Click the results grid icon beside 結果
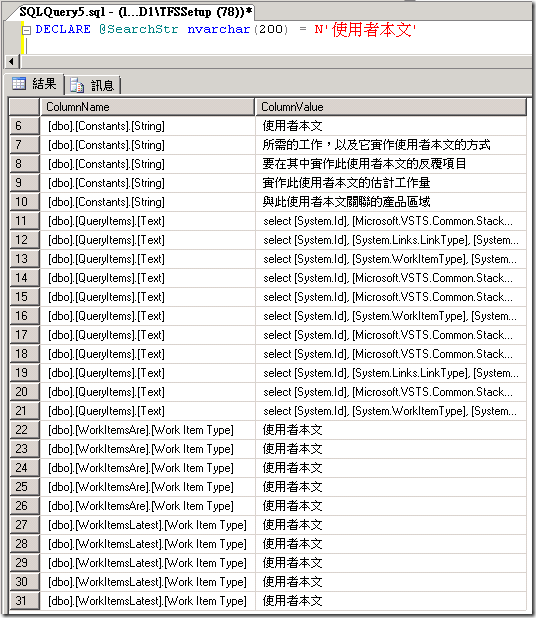The height and width of the screenshot is (618, 536). coord(19,84)
